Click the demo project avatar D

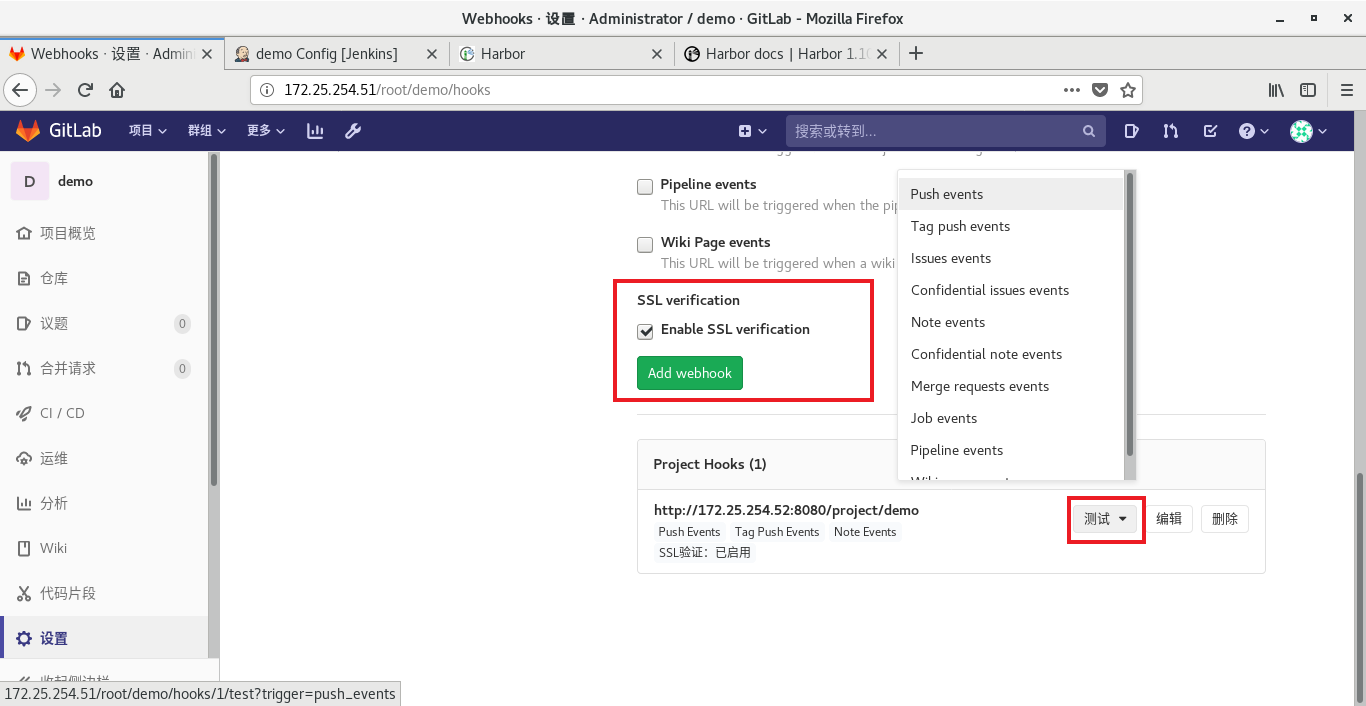(29, 181)
